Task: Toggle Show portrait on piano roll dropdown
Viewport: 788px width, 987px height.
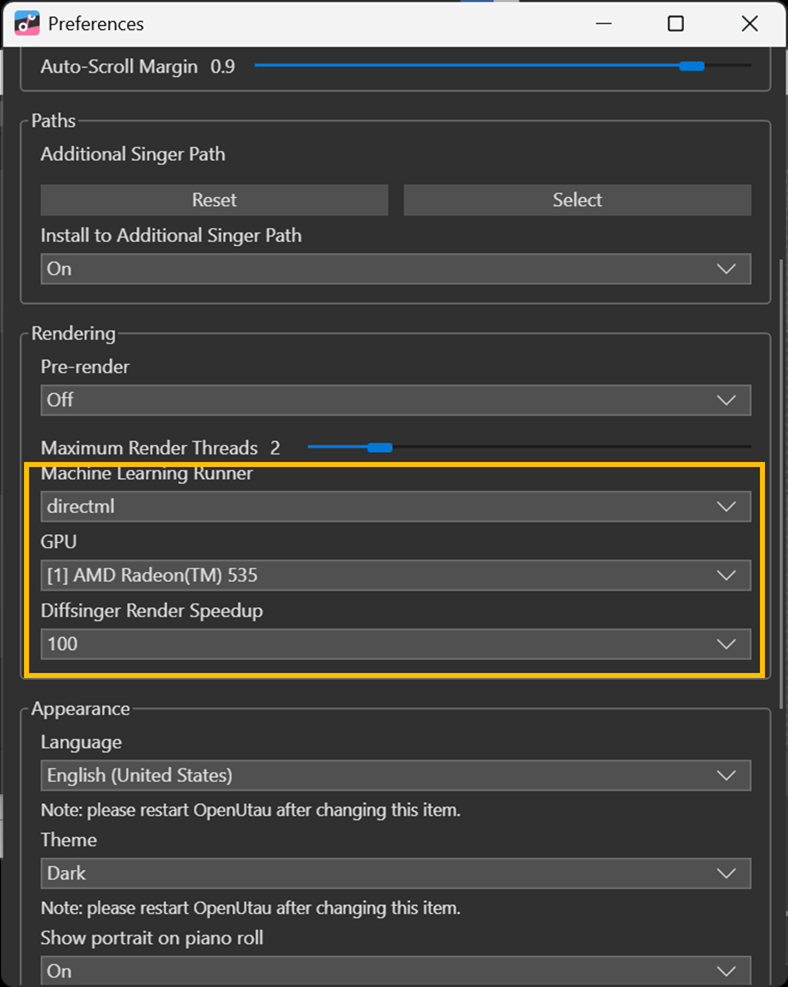Action: [x=396, y=971]
